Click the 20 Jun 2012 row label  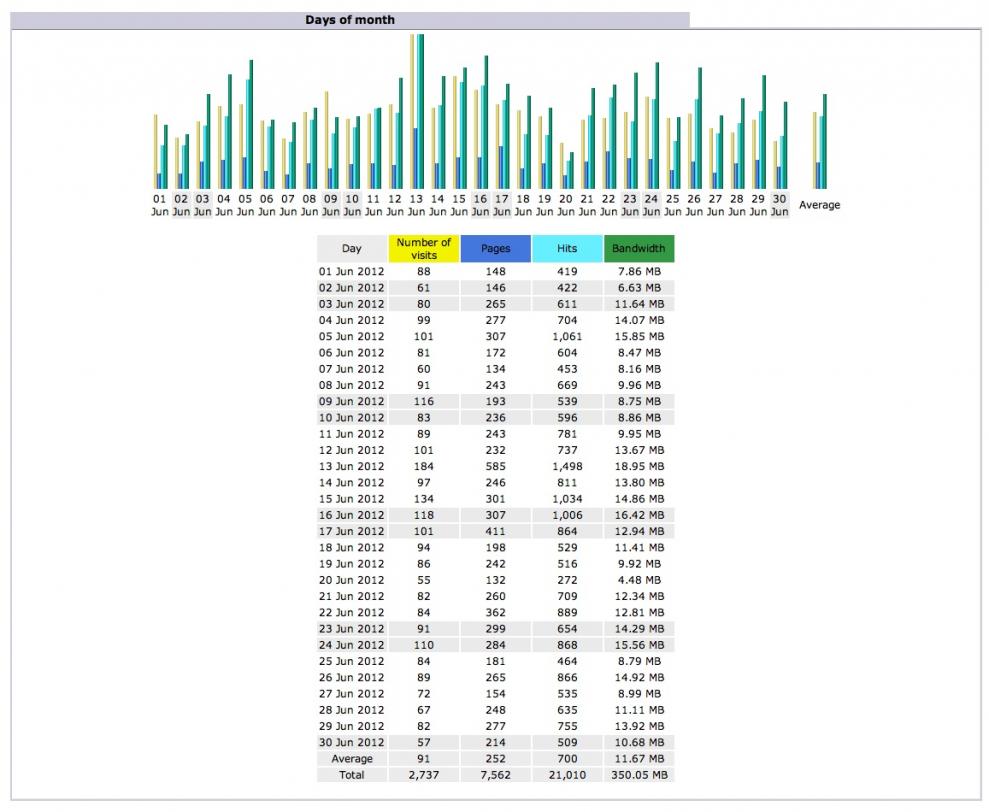351,580
